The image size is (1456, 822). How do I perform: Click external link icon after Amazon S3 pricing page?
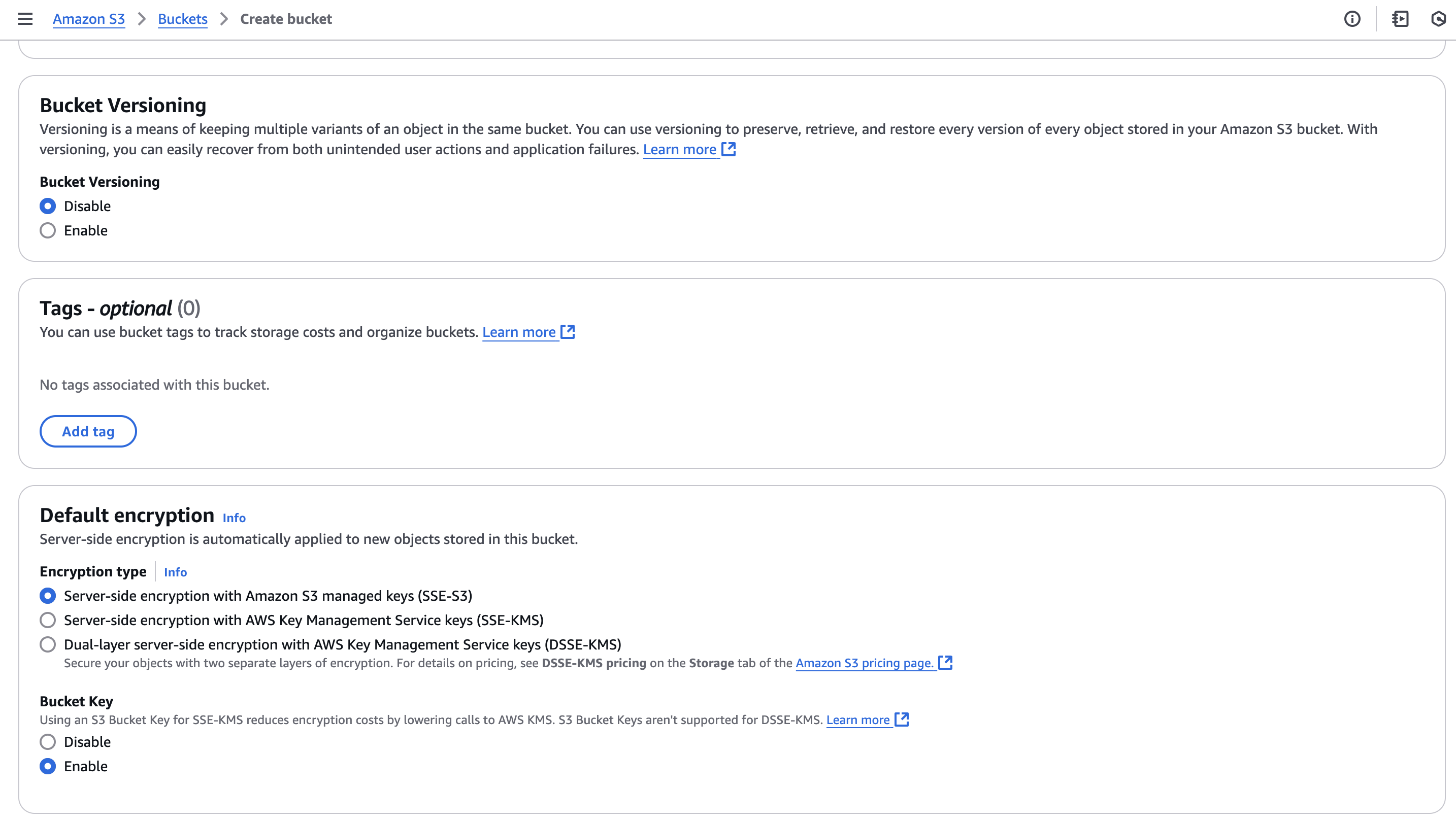pyautogui.click(x=945, y=663)
